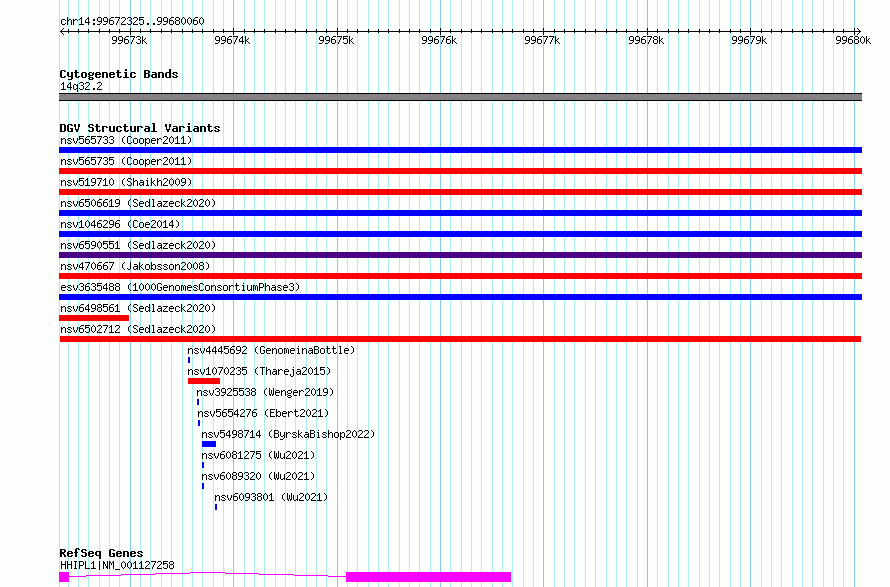Click the purple bar under nsv6590551
This screenshot has height=587, width=890.
pyautogui.click(x=460, y=255)
